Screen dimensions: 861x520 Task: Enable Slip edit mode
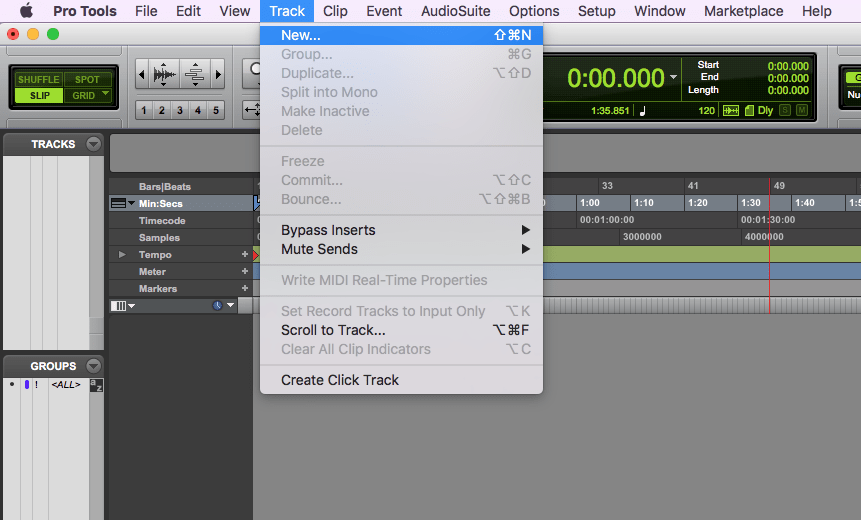coord(40,96)
